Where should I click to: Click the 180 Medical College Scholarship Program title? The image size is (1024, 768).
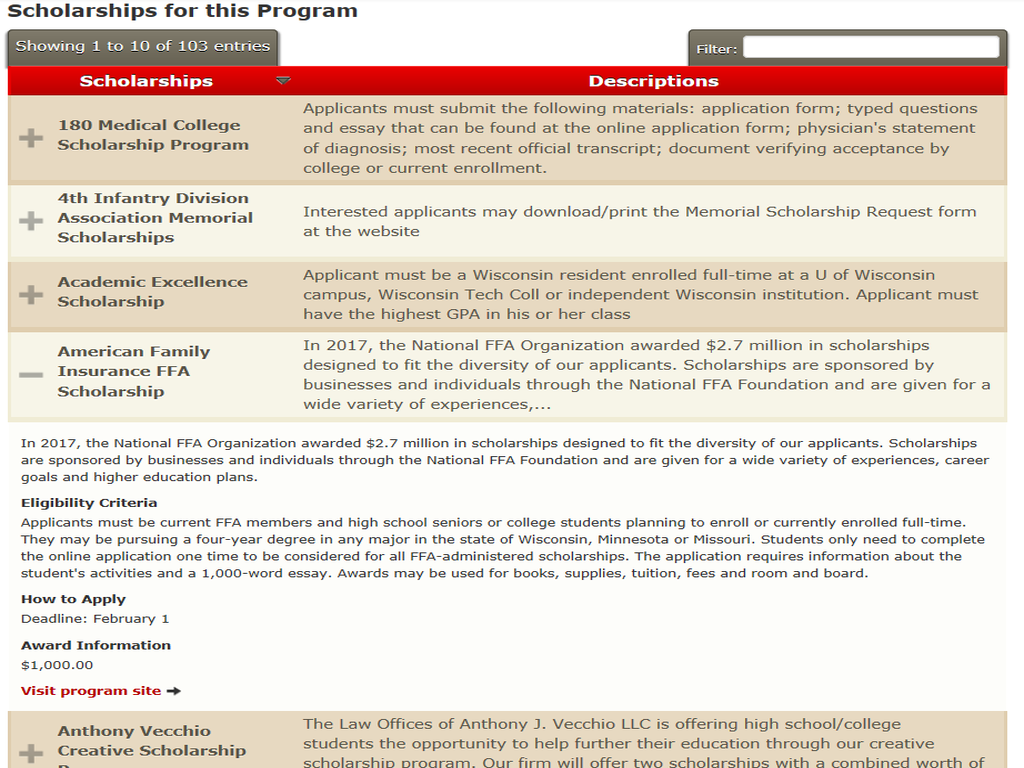[153, 135]
